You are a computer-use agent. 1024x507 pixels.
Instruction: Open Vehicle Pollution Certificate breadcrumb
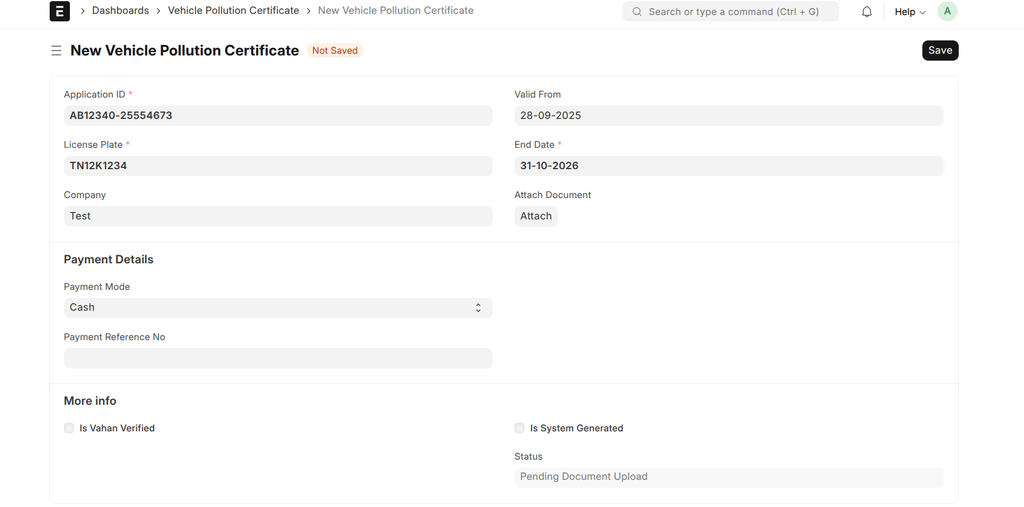point(233,11)
